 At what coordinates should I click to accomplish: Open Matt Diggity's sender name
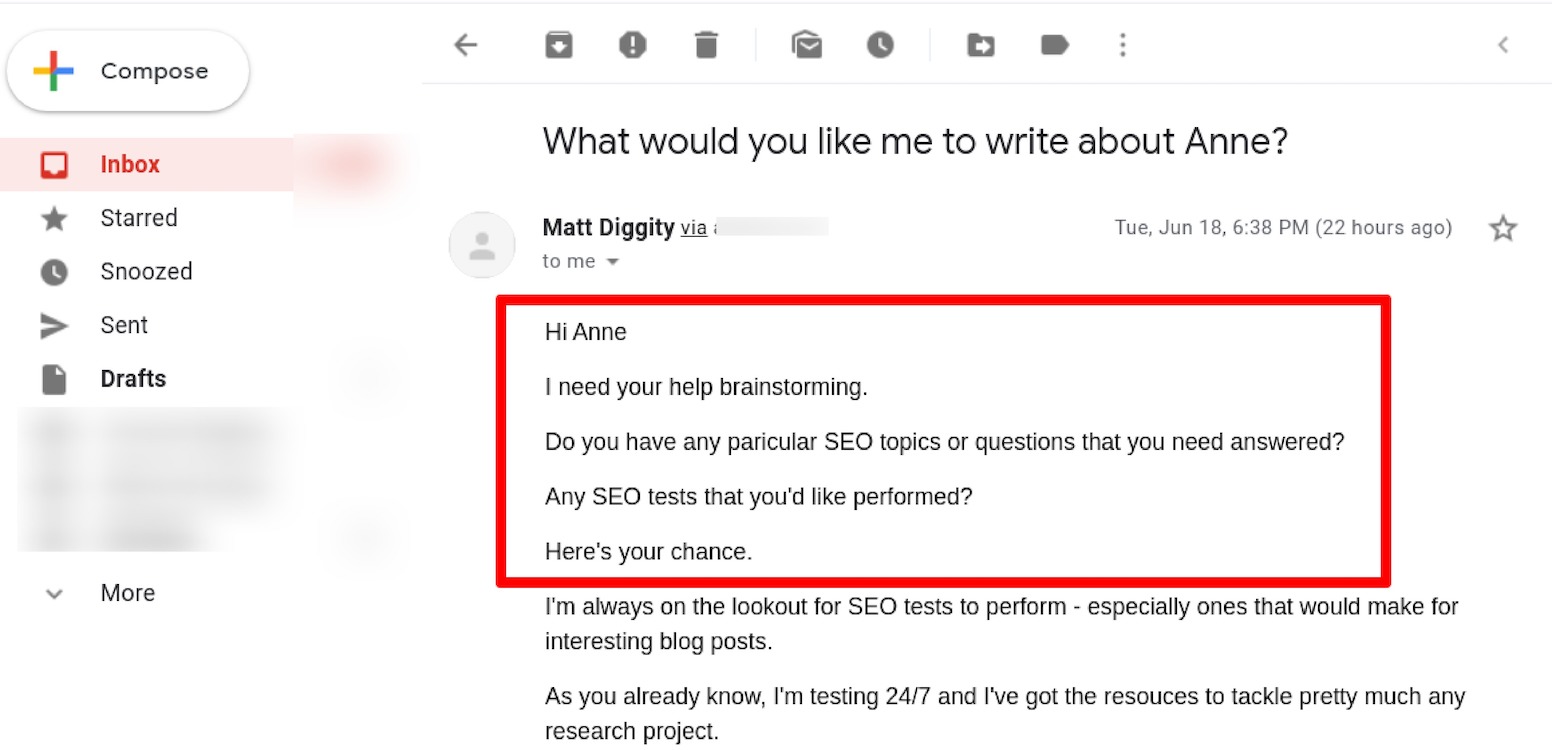click(x=608, y=227)
